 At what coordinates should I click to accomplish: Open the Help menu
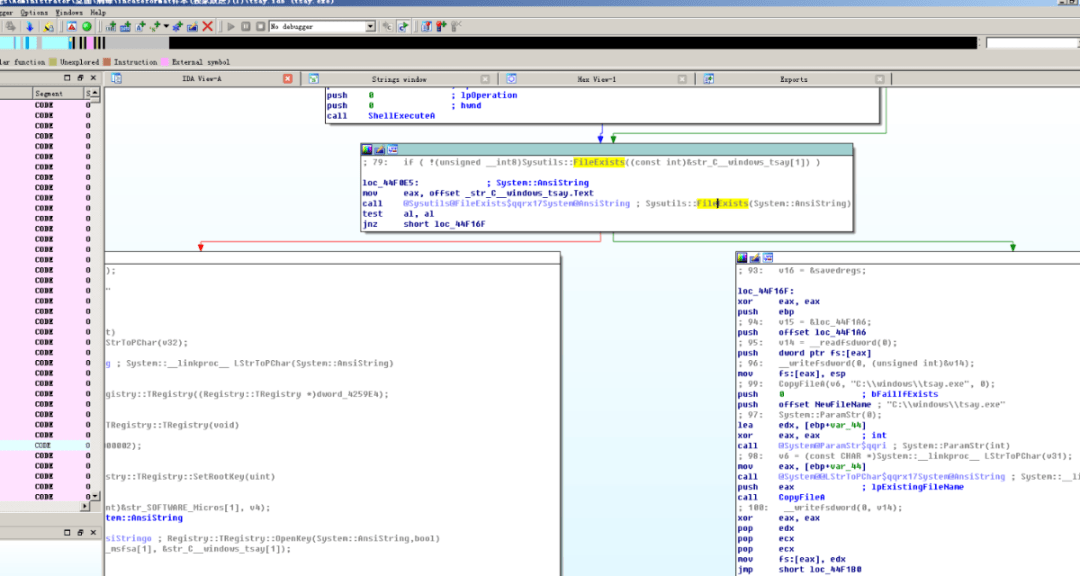[x=98, y=12]
